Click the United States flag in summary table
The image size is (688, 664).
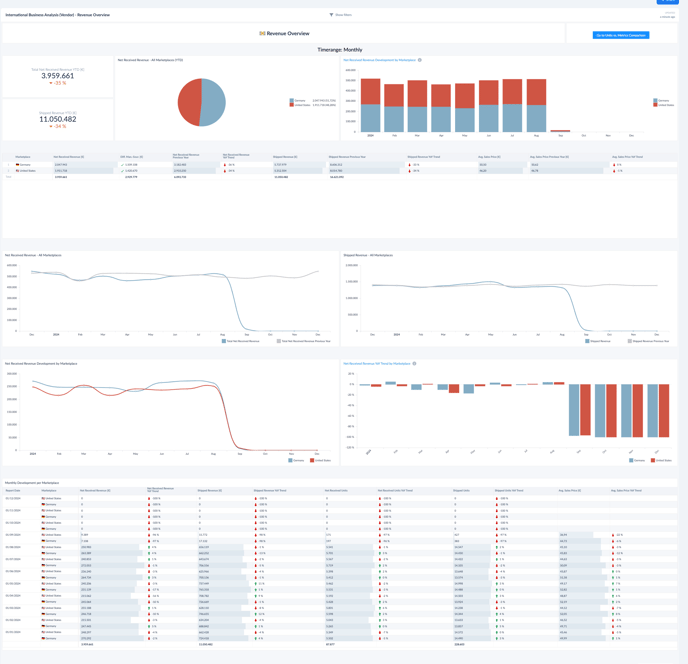pos(18,171)
